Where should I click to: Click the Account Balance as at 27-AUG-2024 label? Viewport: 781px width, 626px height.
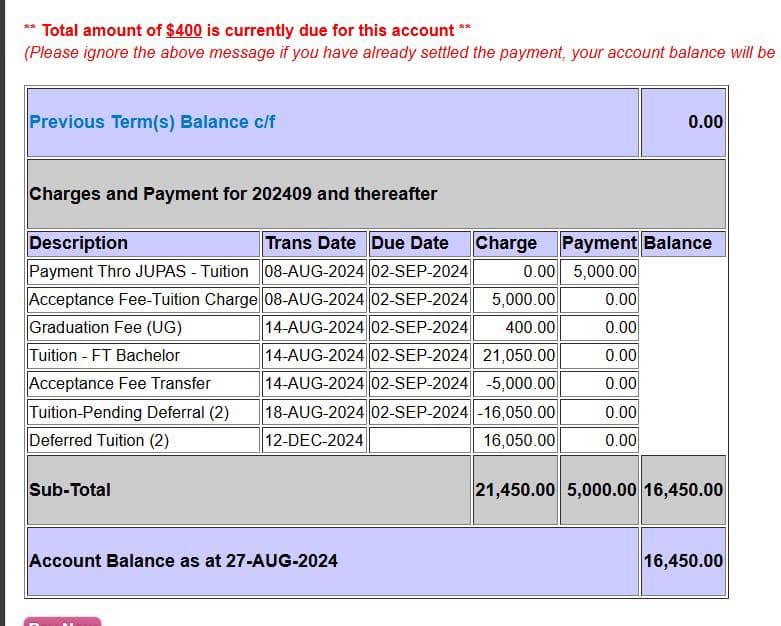coord(183,561)
